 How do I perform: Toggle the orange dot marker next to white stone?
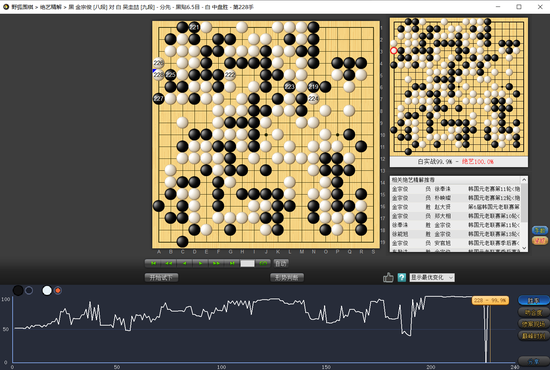58,290
